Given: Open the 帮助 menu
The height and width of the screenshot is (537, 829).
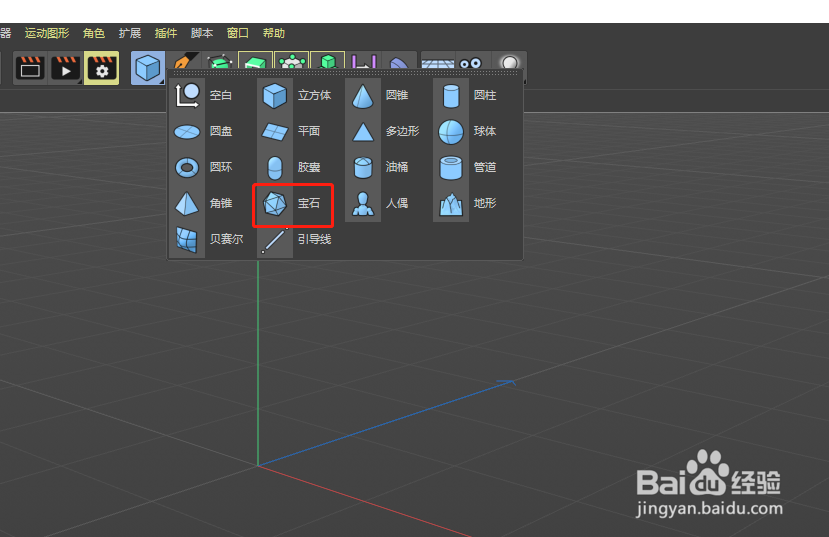Looking at the screenshot, I should click(273, 33).
